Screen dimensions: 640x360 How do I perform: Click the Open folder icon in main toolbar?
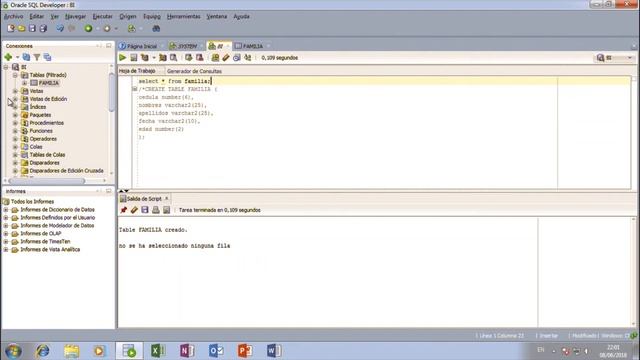pyautogui.click(x=22, y=29)
